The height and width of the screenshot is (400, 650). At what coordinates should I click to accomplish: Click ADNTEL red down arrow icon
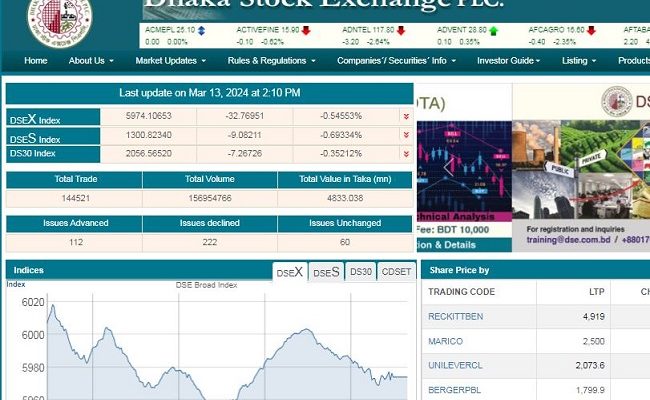click(x=403, y=31)
